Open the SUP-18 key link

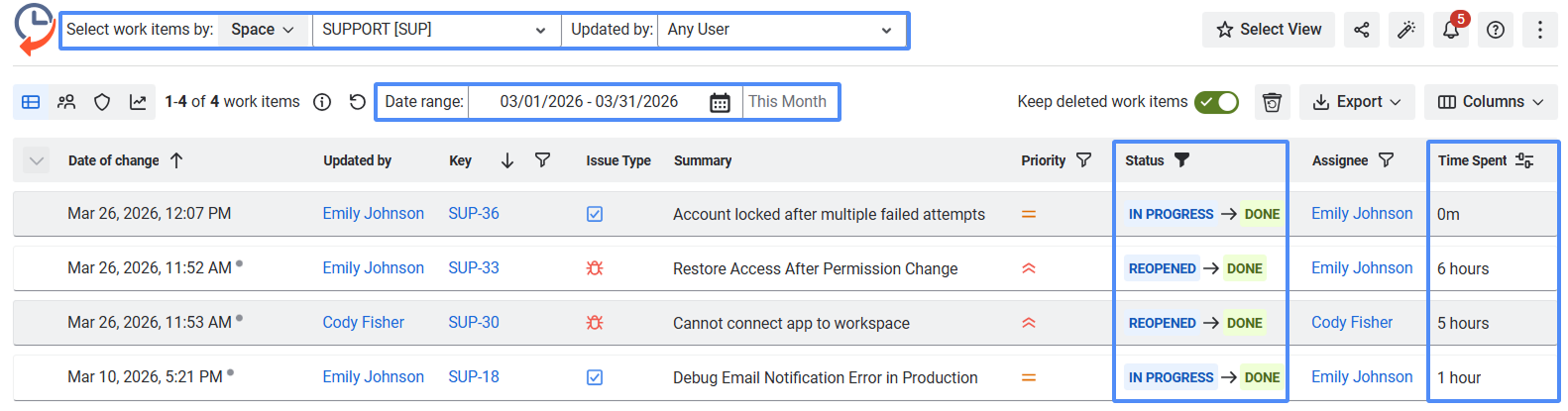click(474, 377)
